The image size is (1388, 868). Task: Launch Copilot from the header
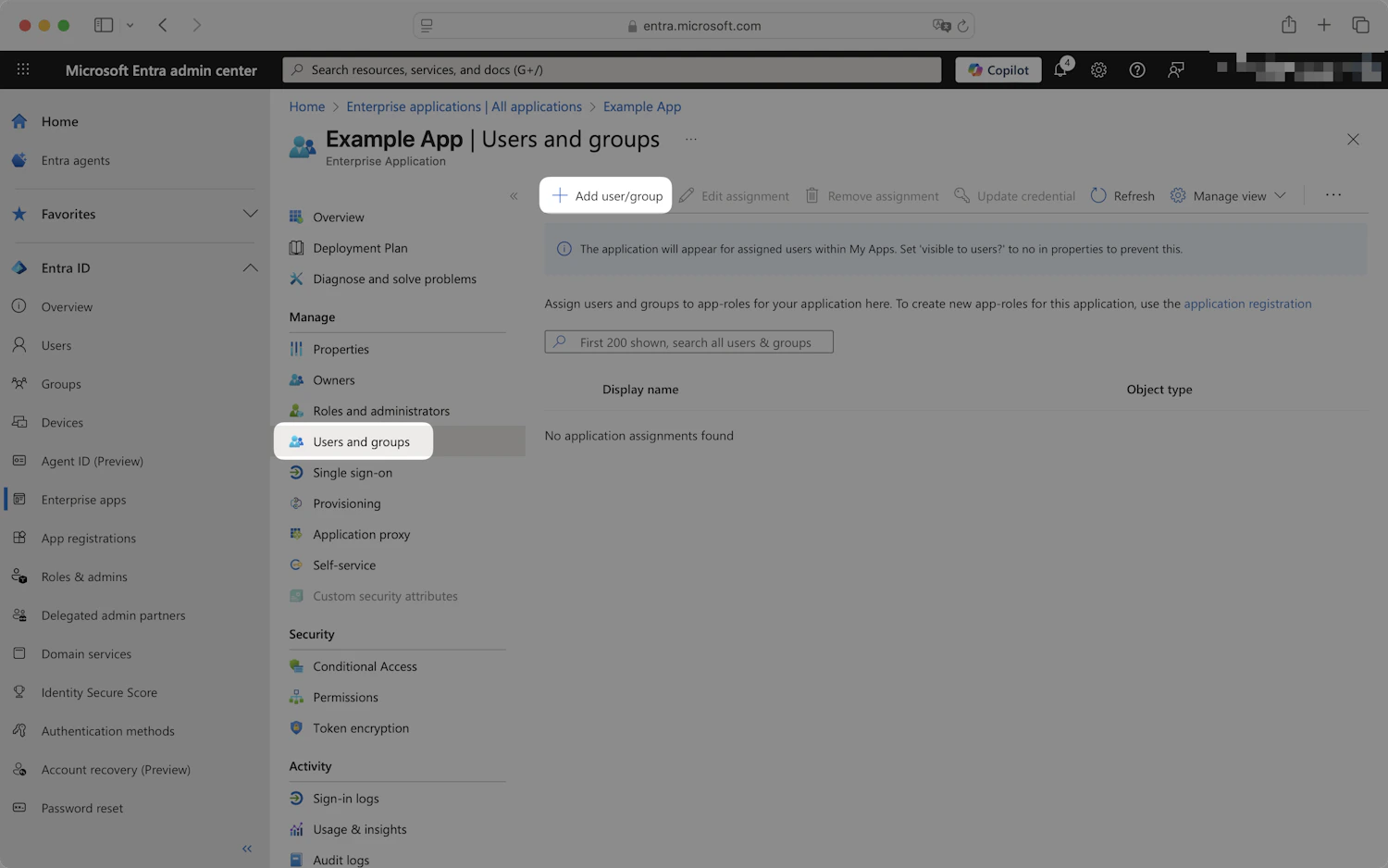(998, 69)
